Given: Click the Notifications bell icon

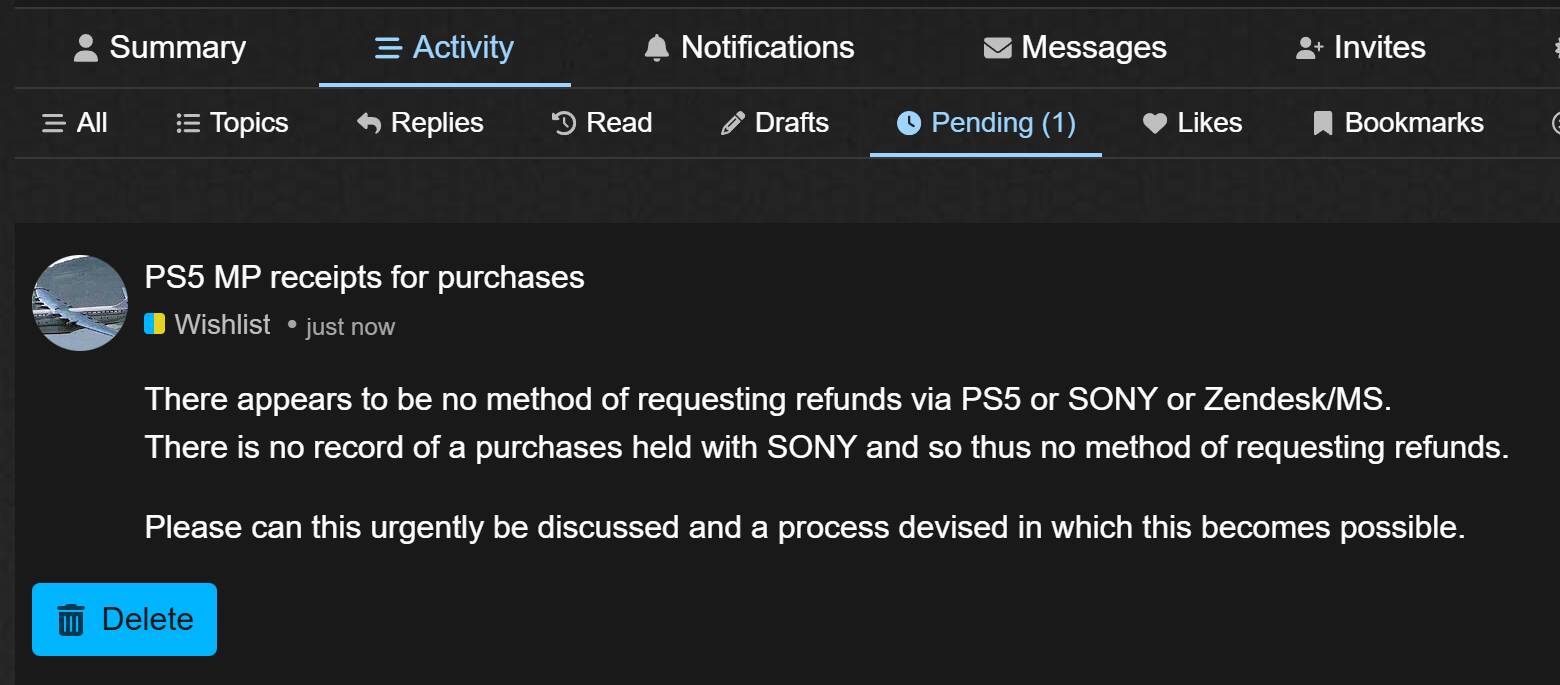Looking at the screenshot, I should [x=656, y=48].
